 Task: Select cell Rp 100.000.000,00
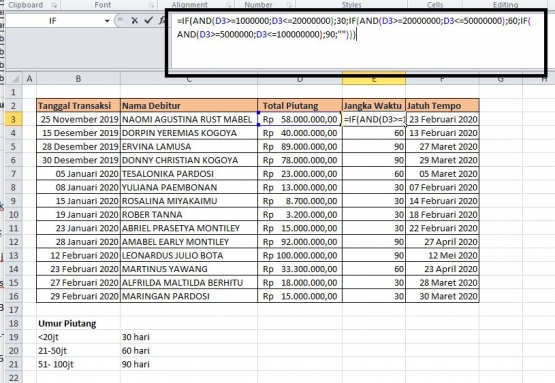pyautogui.click(x=300, y=256)
